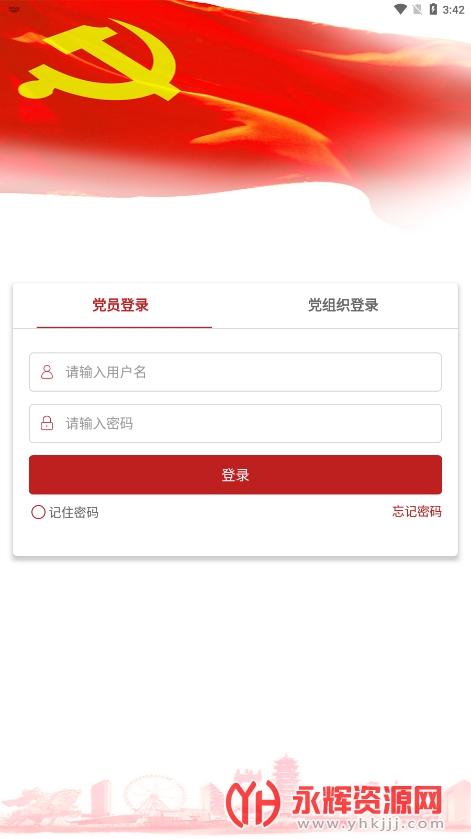Click the Ferris wheel in skyline illustration

coord(154,797)
